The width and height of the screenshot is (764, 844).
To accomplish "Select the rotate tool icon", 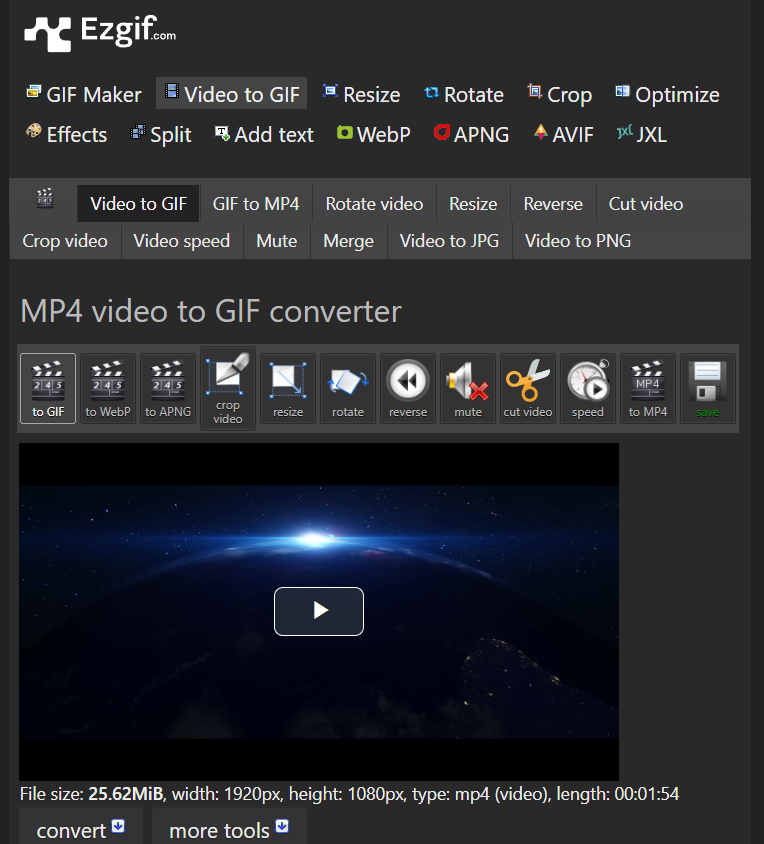I will [348, 388].
